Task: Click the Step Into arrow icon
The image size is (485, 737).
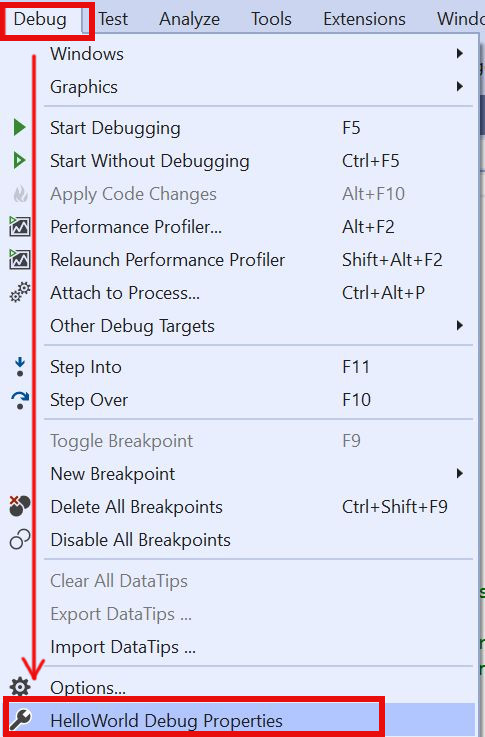Action: click(20, 367)
